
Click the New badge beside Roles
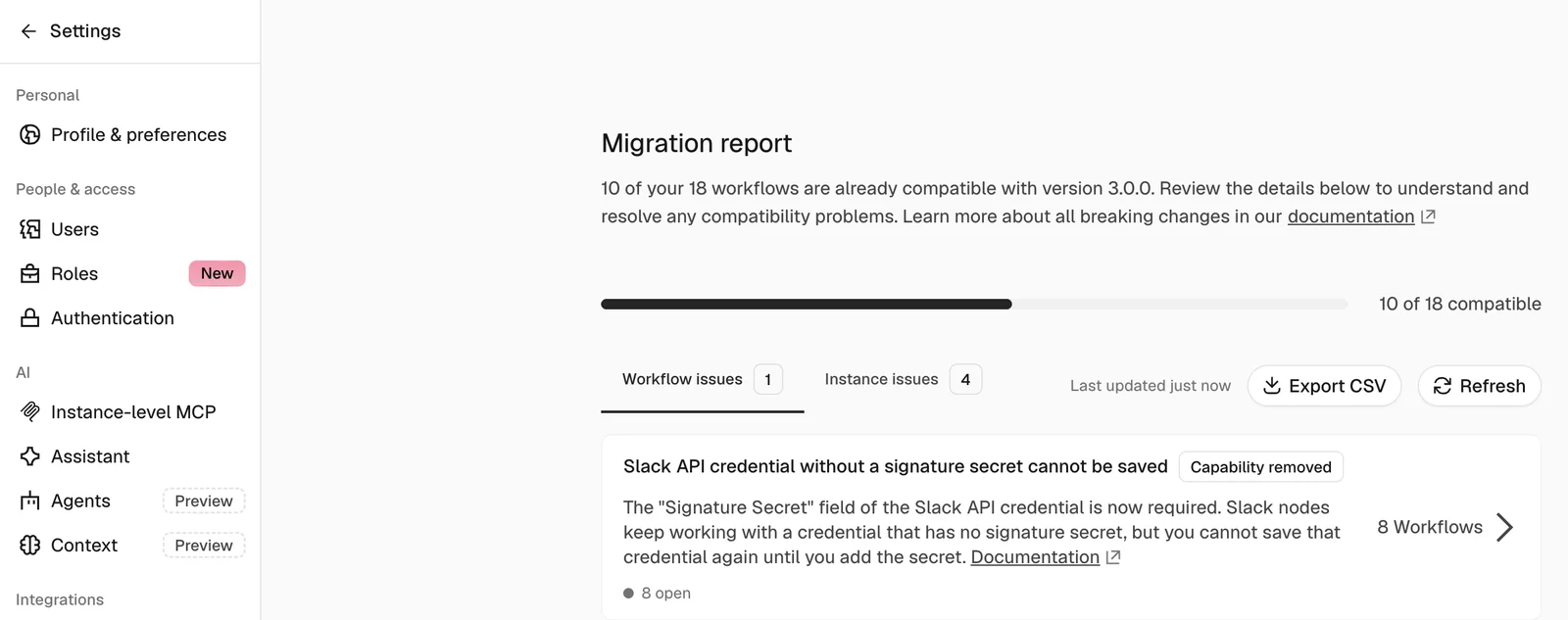[x=217, y=273]
